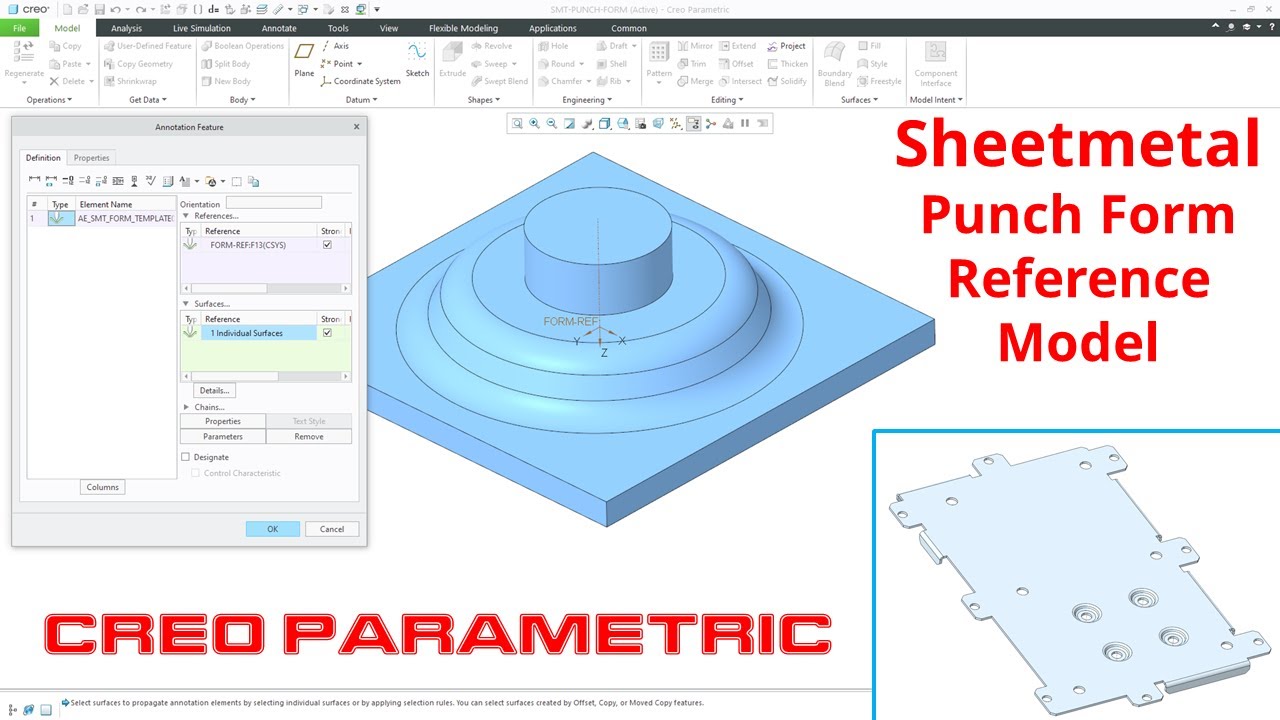1280x720 pixels.
Task: Click the first dimension annotation icon in dialog
Action: [x=34, y=181]
